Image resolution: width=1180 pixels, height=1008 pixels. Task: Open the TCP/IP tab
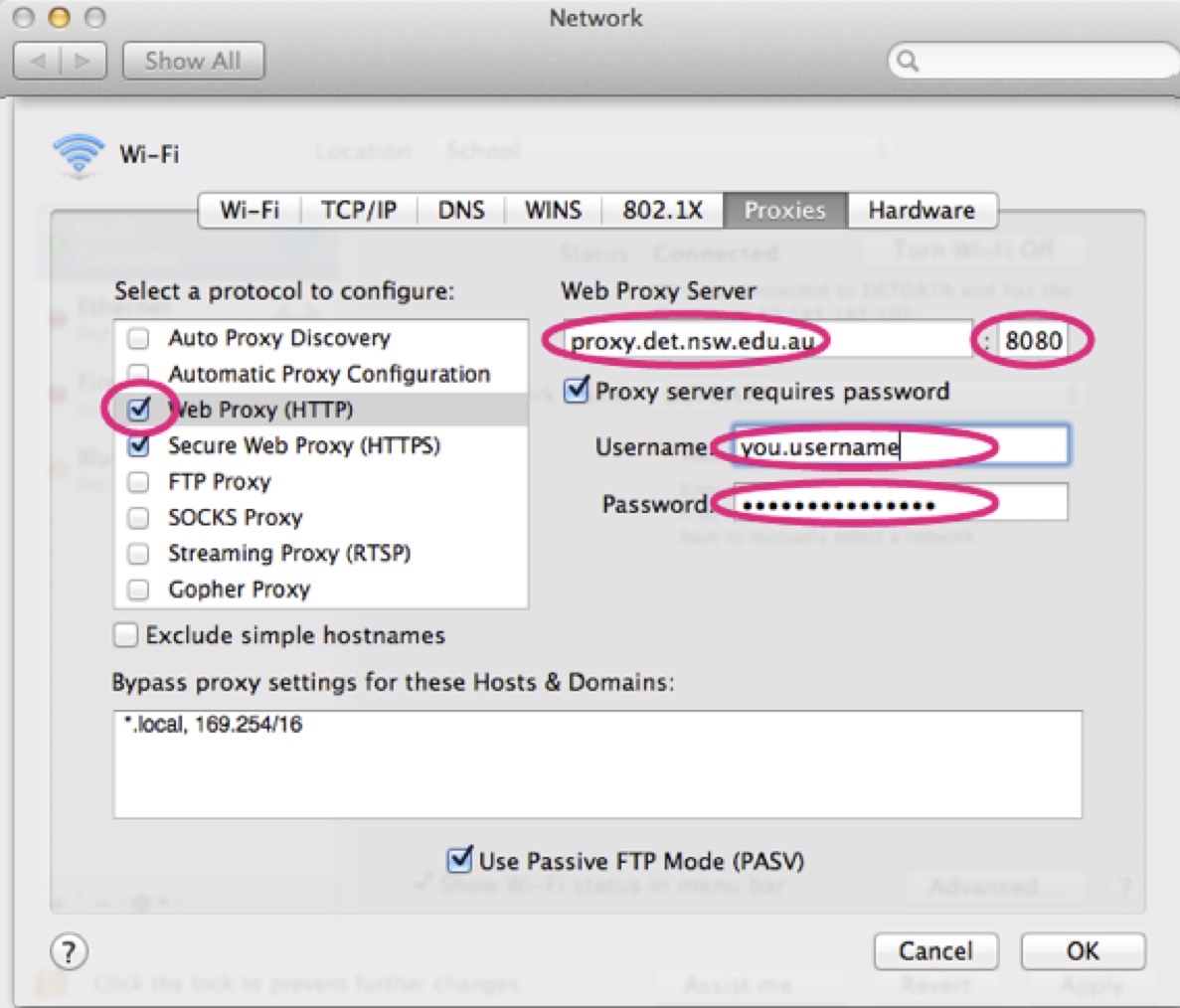click(x=359, y=210)
